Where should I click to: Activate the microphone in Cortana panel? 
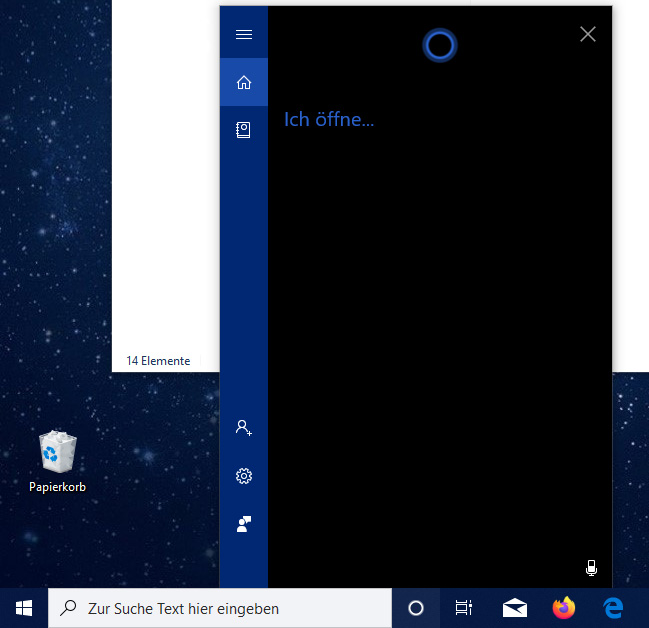(x=591, y=568)
